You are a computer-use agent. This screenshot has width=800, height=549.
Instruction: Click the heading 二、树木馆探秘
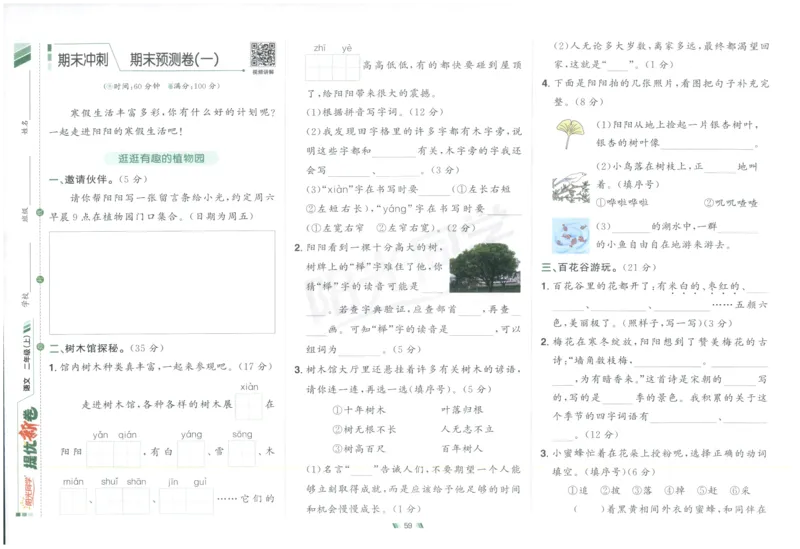pos(87,348)
